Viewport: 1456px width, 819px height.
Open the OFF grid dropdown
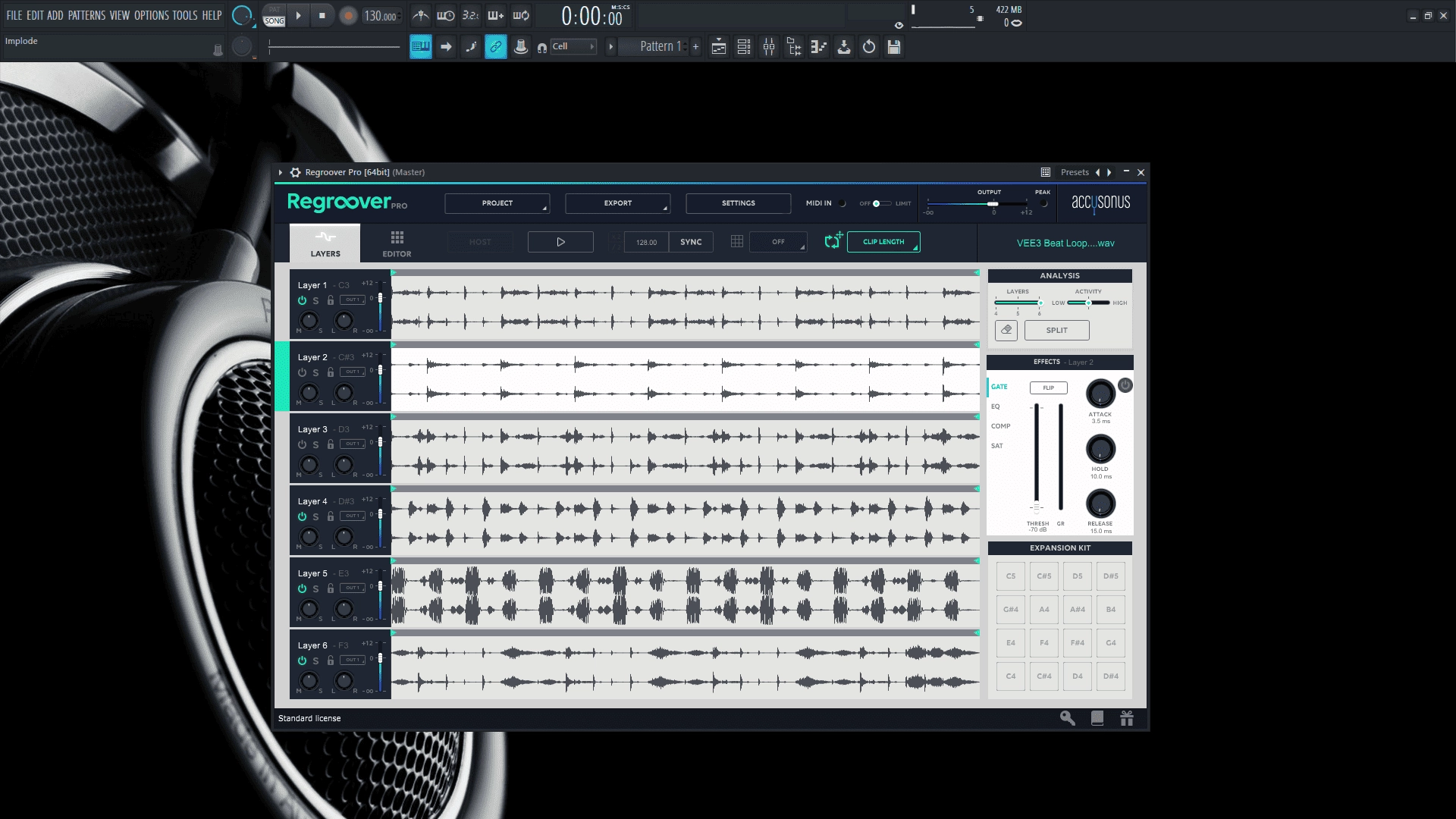click(x=778, y=242)
